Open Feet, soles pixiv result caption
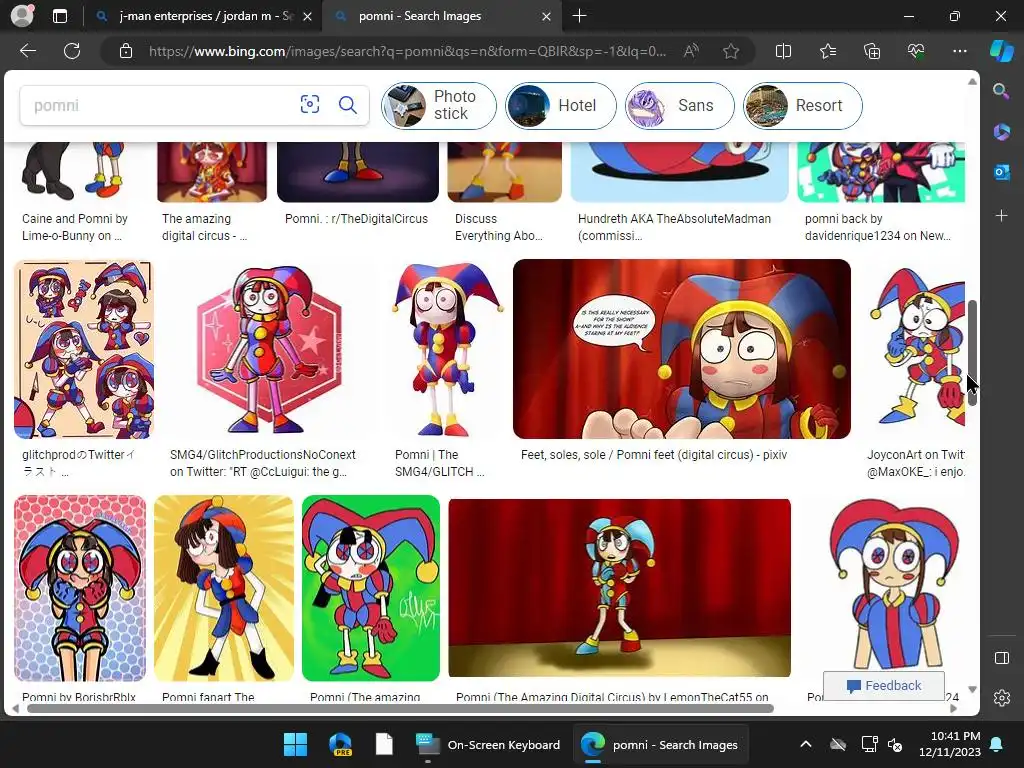This screenshot has width=1024, height=768. [654, 455]
